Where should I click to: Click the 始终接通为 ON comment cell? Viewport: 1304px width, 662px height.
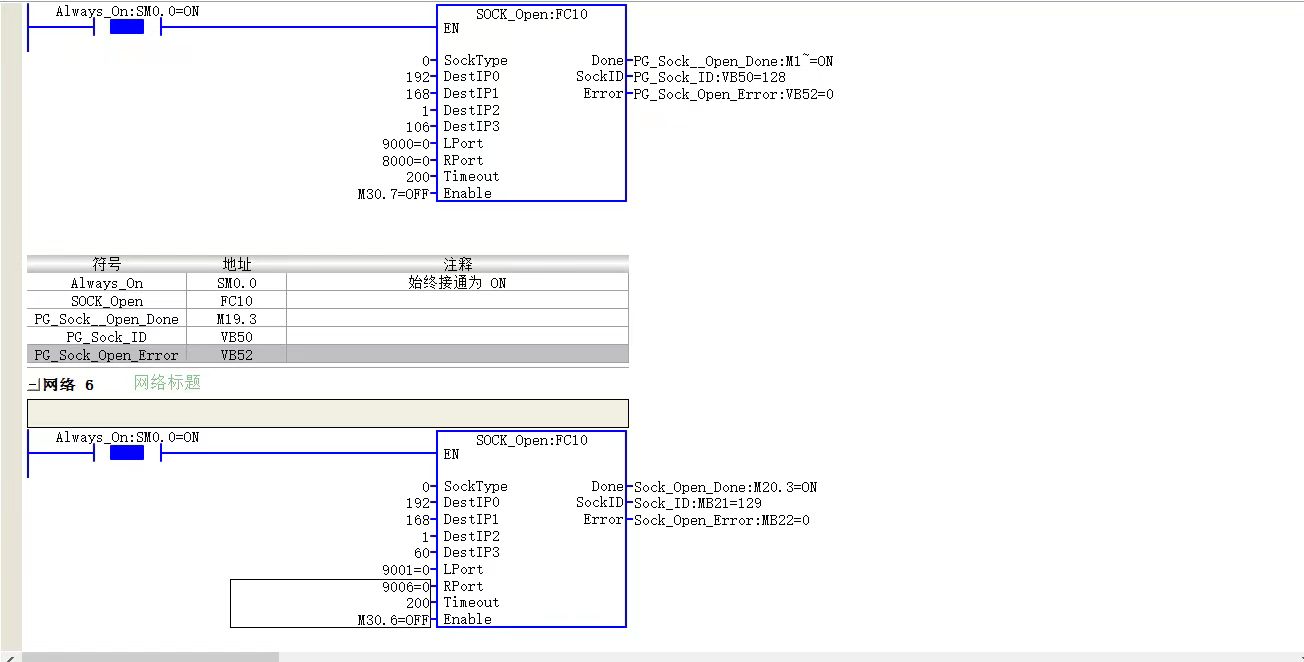click(458, 283)
